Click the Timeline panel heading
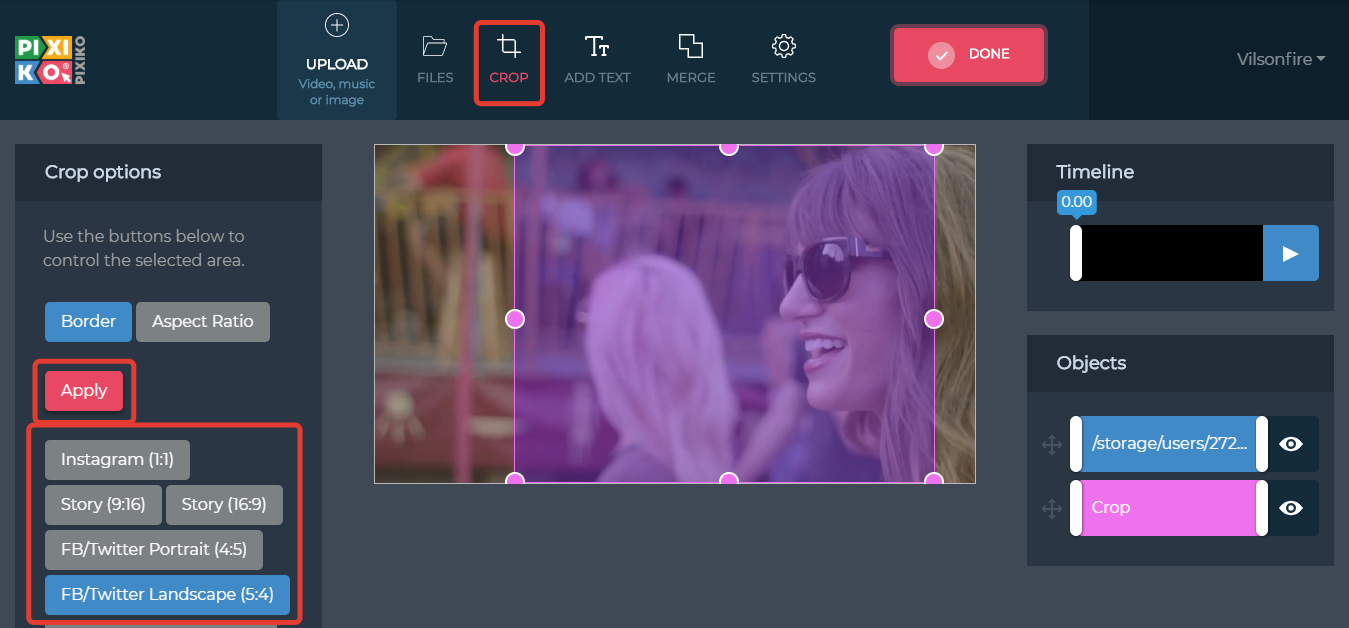This screenshot has width=1349, height=628. pos(1095,172)
